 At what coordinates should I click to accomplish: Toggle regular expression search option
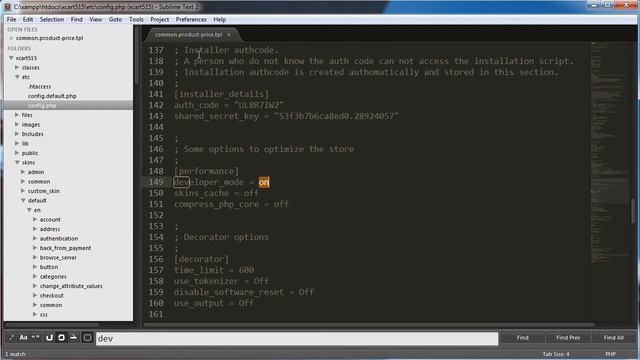[x=11, y=338]
